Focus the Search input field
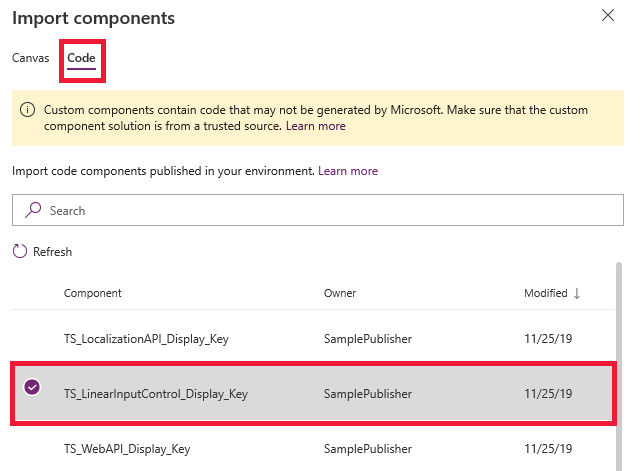640x471 pixels. [318, 210]
